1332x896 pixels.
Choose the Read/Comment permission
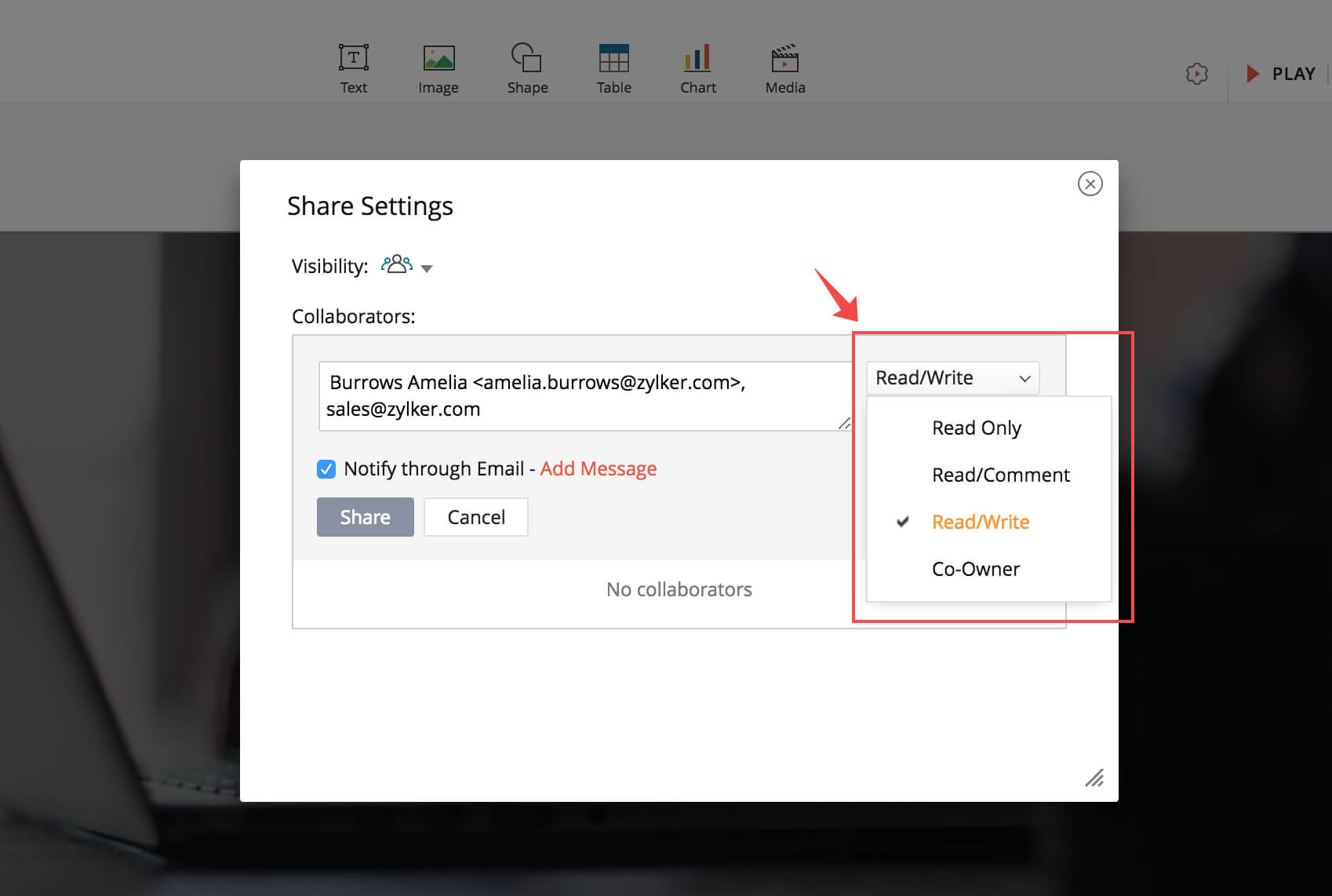(x=1001, y=475)
